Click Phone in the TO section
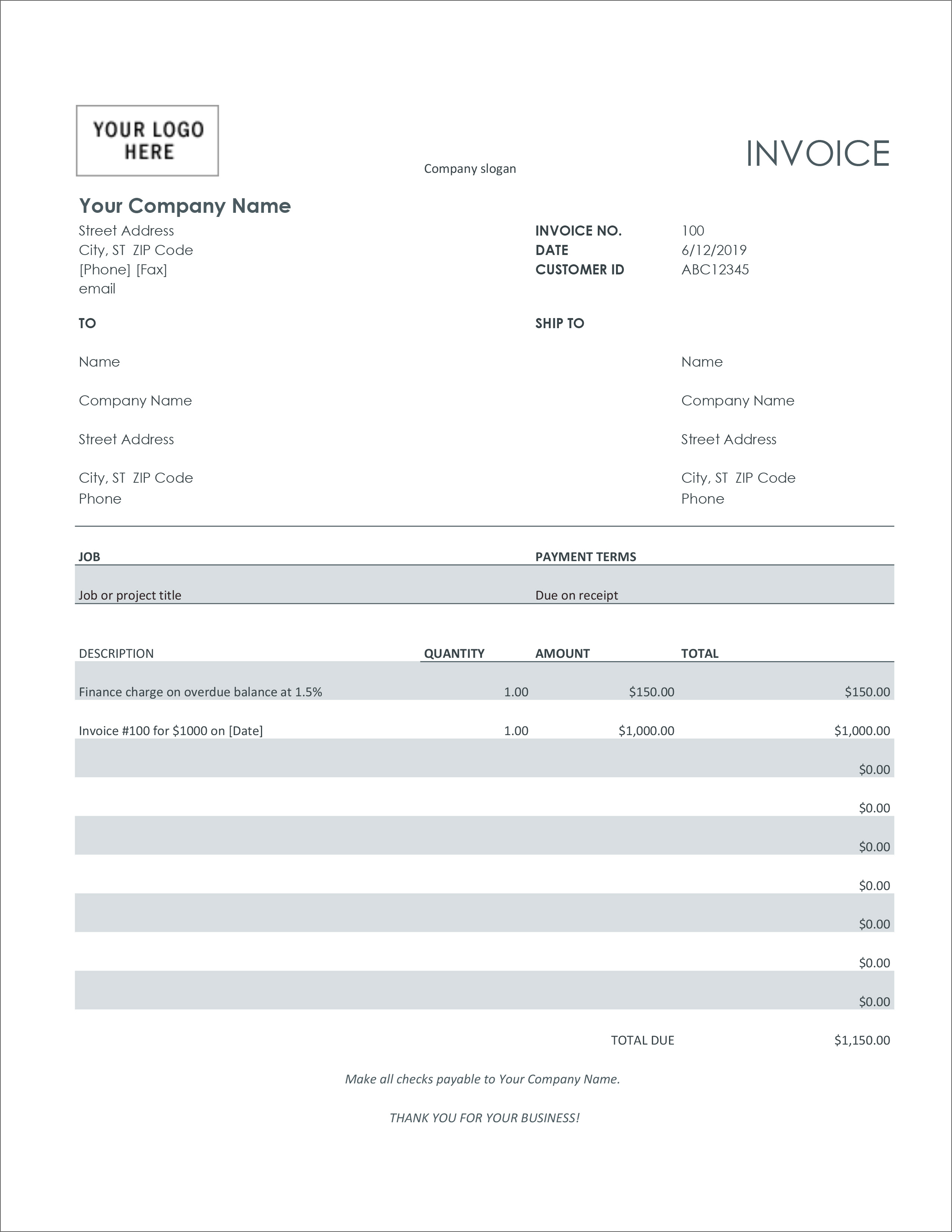 100,499
